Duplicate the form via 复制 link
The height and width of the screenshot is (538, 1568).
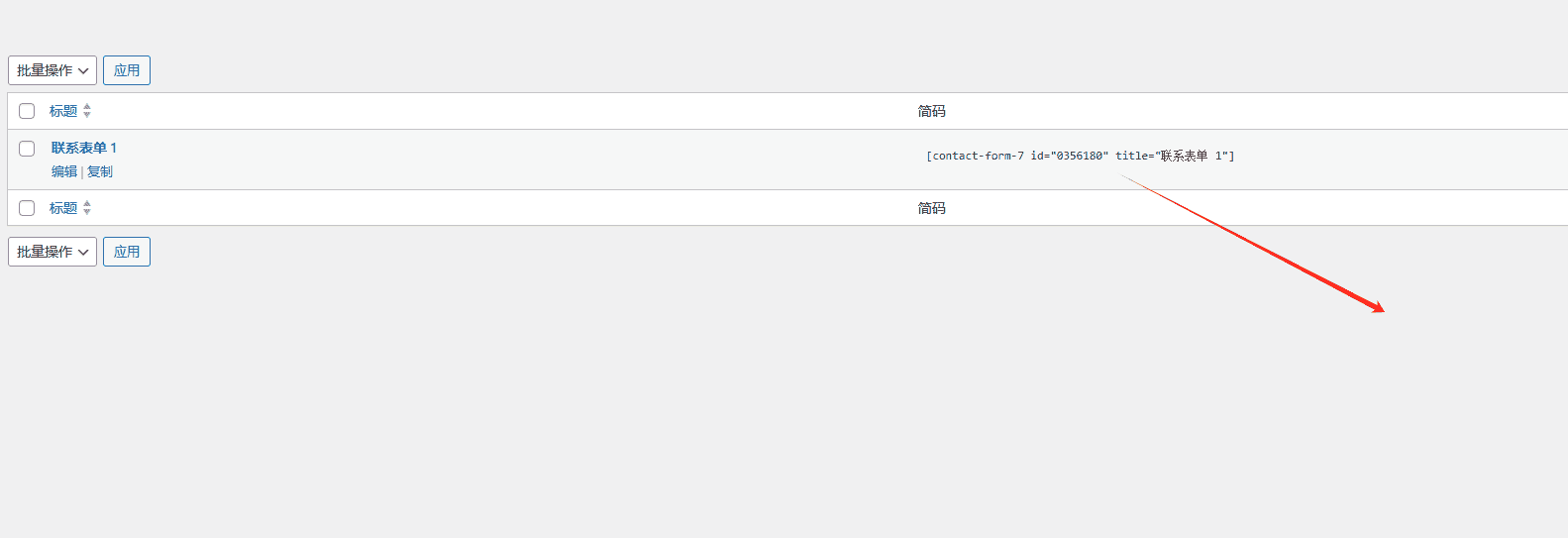100,171
